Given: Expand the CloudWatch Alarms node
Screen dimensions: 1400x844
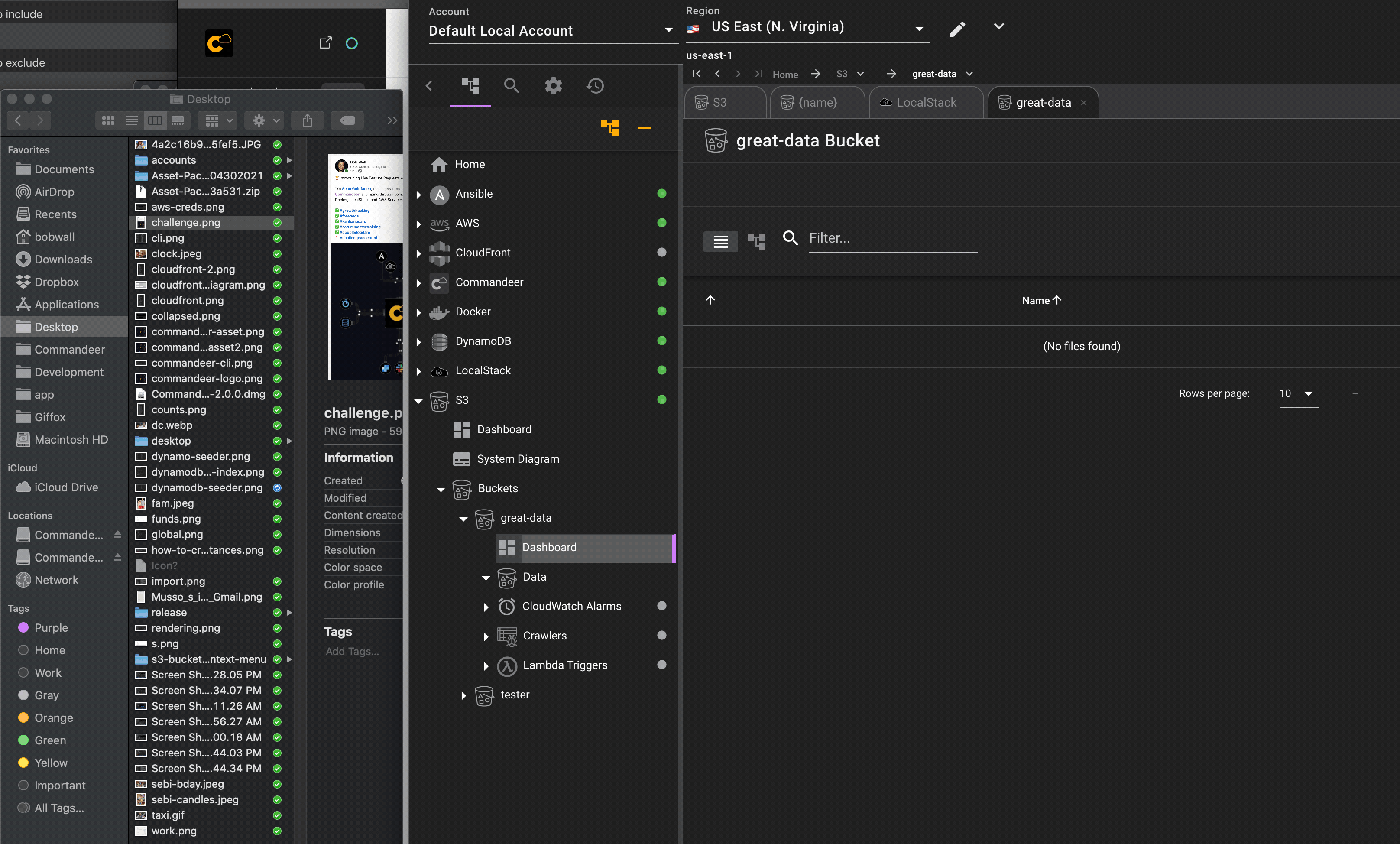Looking at the screenshot, I should 486,607.
